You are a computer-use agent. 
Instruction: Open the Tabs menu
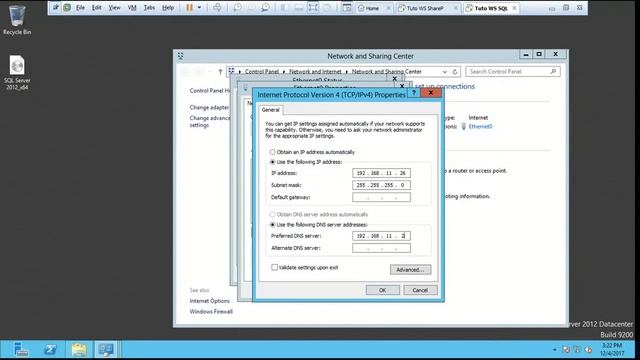tap(149, 7)
